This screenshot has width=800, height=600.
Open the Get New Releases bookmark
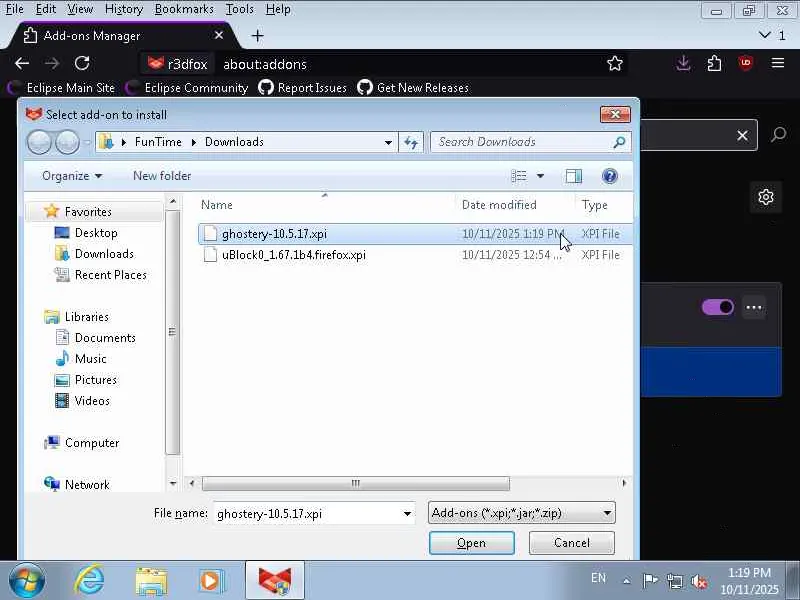(x=413, y=88)
